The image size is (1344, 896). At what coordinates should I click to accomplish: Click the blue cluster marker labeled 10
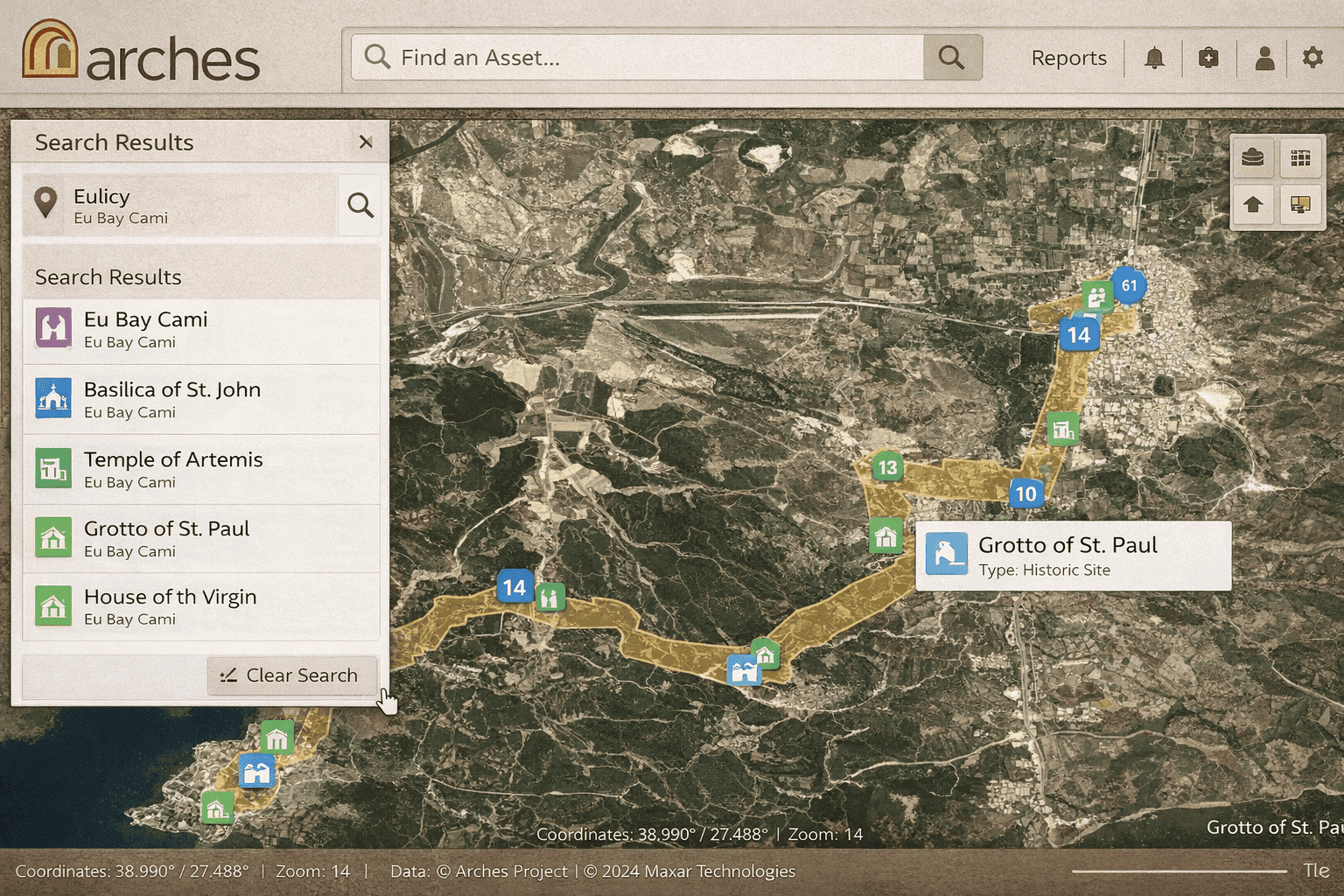tap(1025, 493)
